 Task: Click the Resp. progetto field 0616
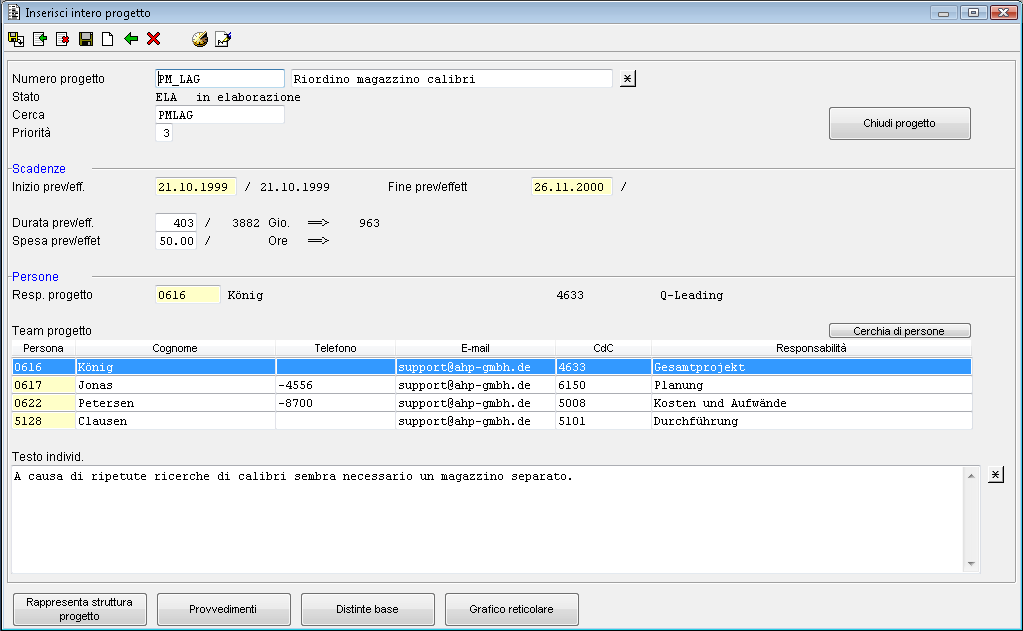pos(188,295)
